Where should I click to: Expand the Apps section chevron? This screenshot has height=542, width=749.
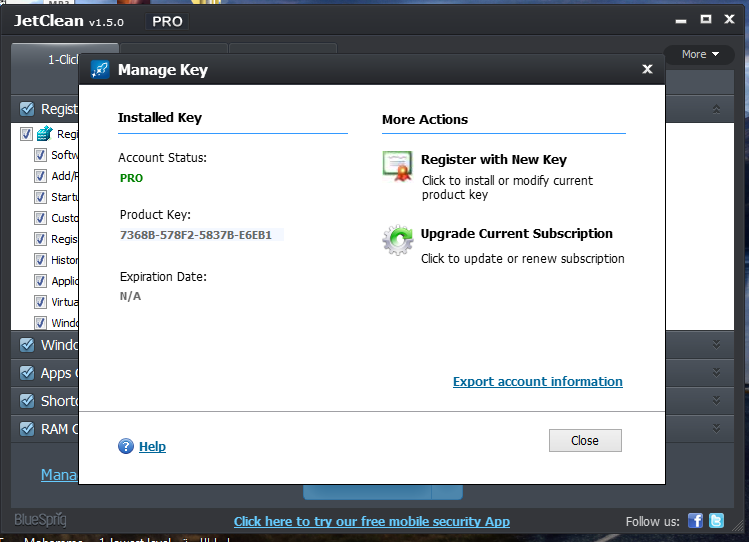(x=716, y=372)
